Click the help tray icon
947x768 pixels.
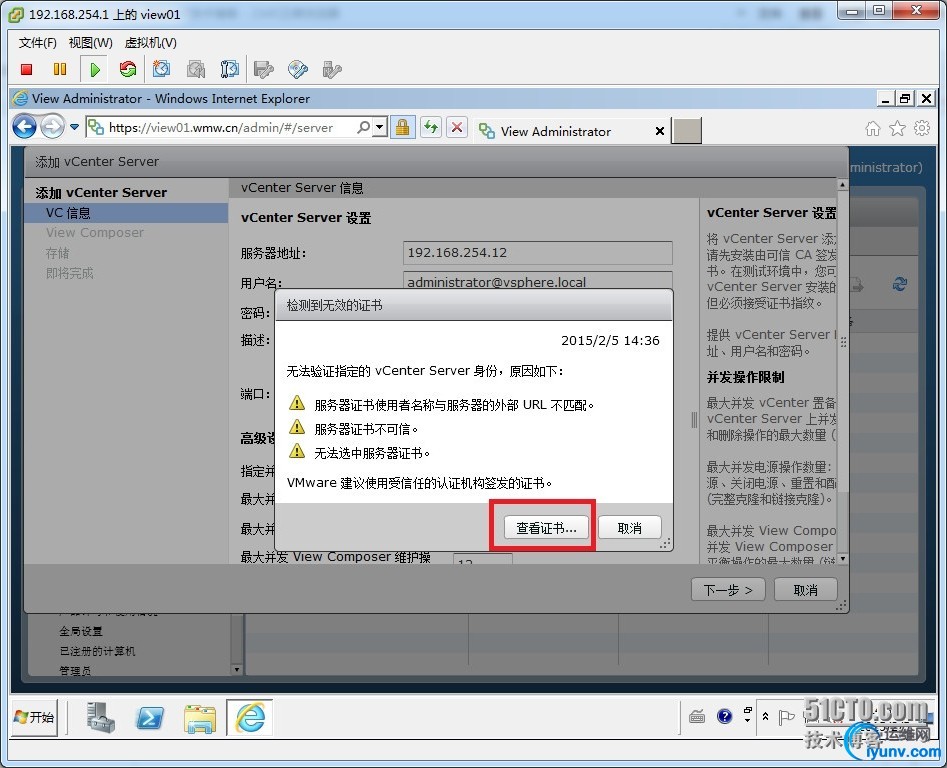click(724, 717)
